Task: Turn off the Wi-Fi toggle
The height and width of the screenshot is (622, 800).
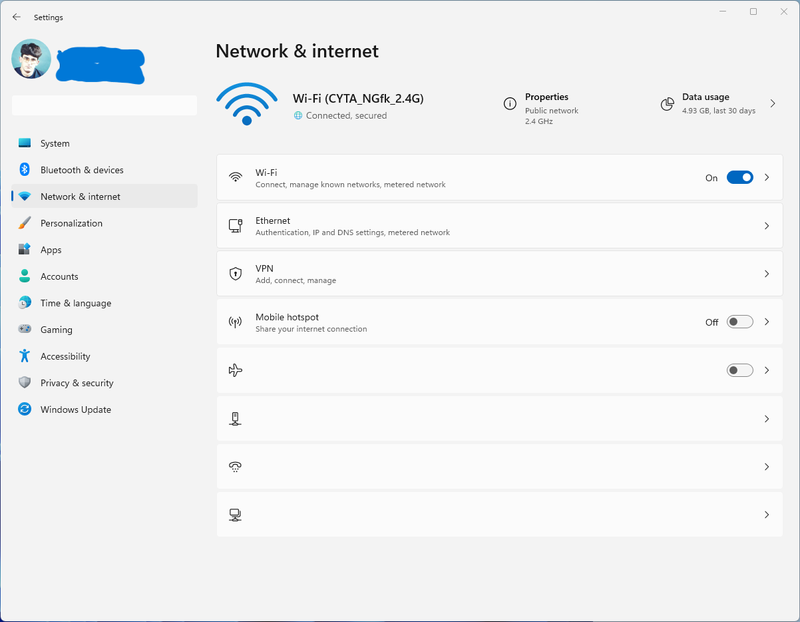Action: [739, 177]
